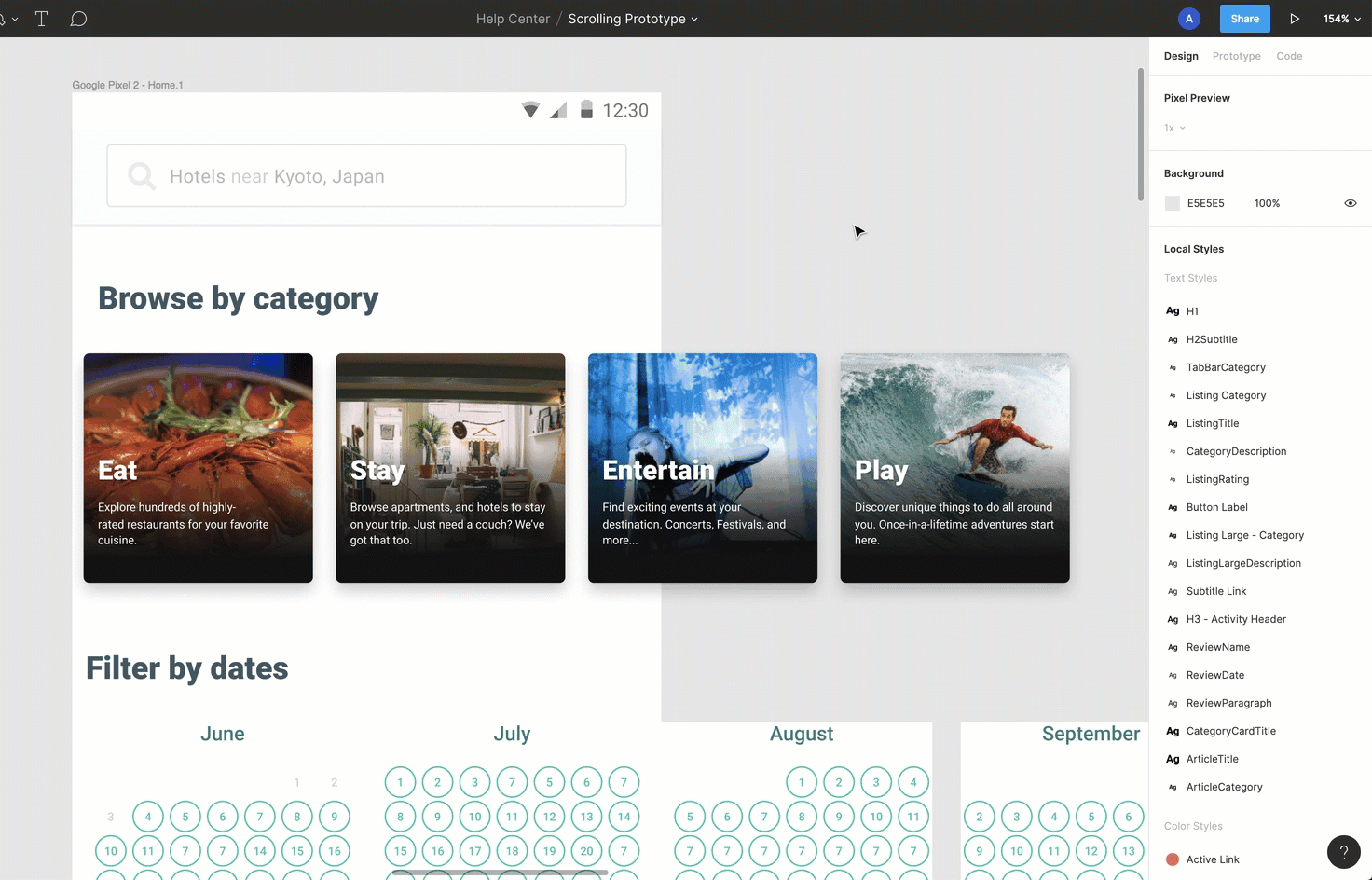Viewport: 1372px width, 880px height.
Task: Open the Help question mark button
Action: 1343,851
